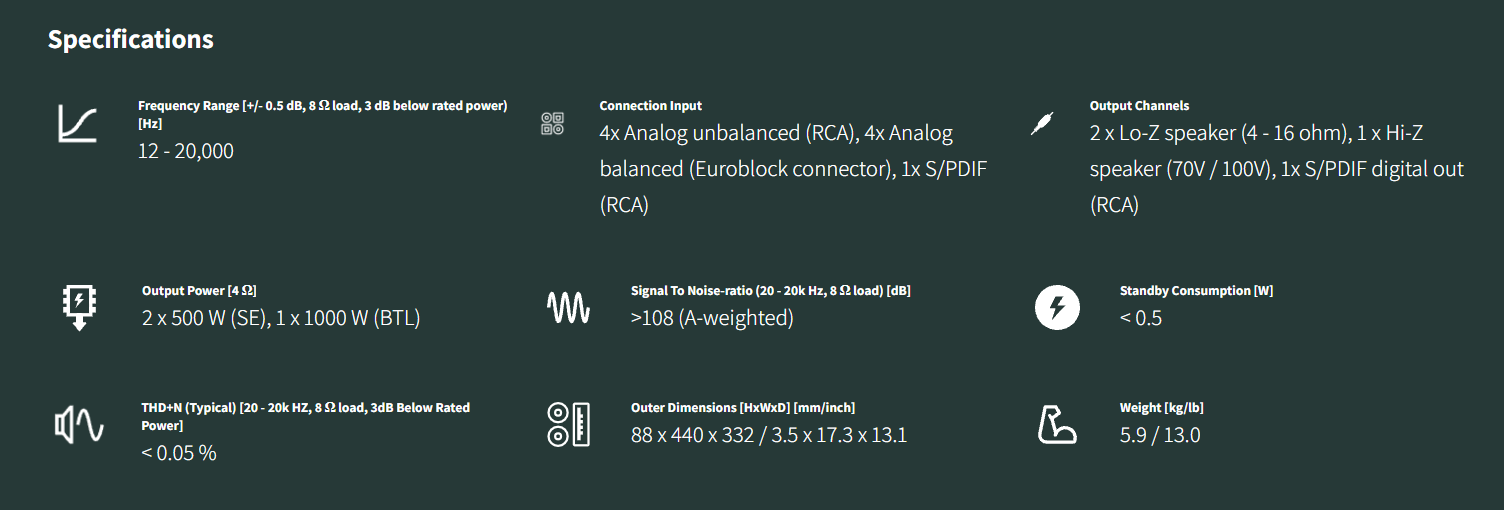Screen dimensions: 1504x510
Task: Click the Output Power chip icon
Action: (x=78, y=307)
